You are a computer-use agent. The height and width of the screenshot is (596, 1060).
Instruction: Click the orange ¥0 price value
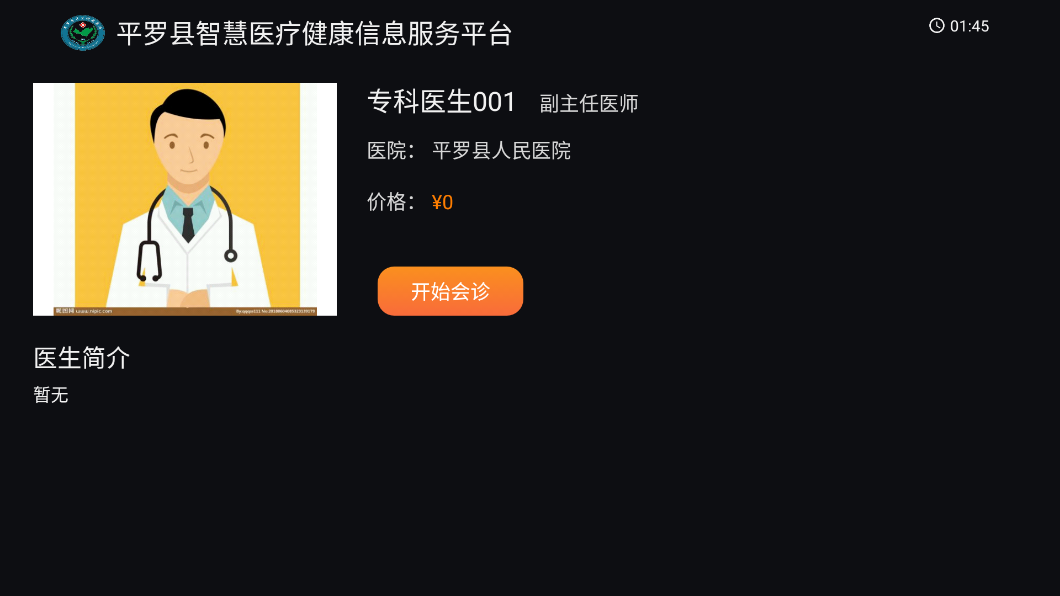pos(442,202)
